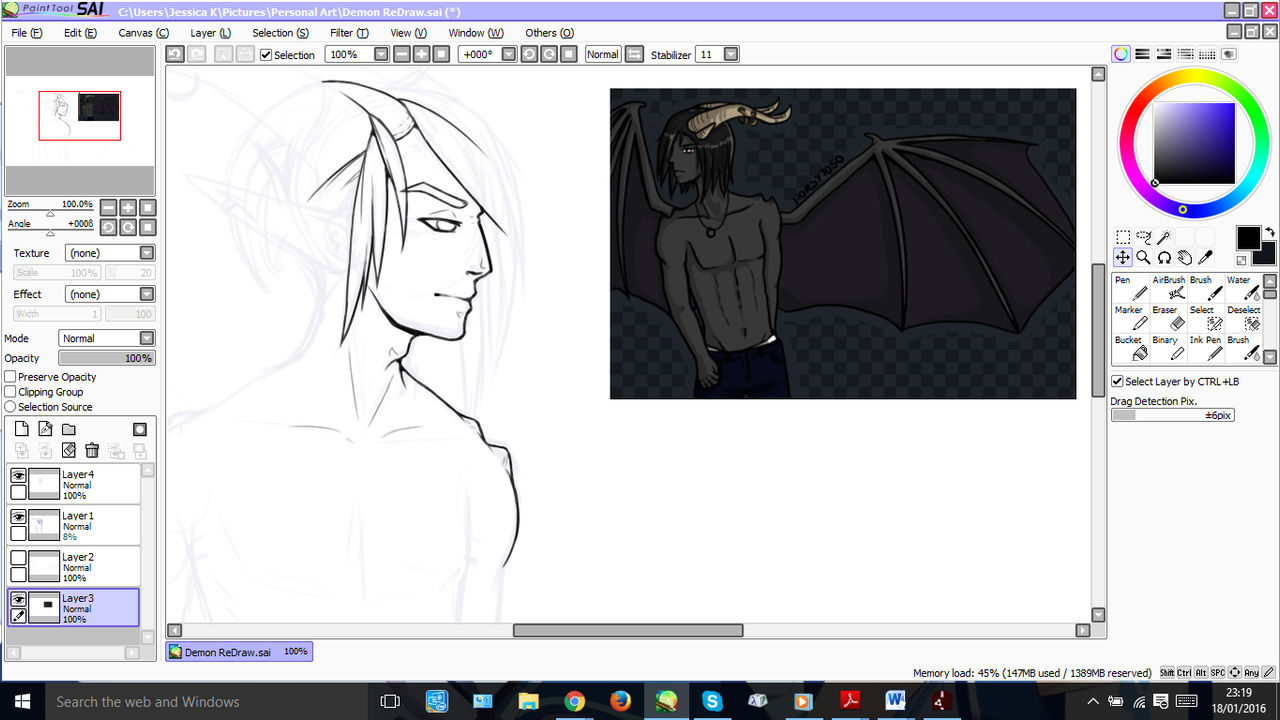
Task: Hide Layer1 with its eye icon
Action: [x=18, y=517]
